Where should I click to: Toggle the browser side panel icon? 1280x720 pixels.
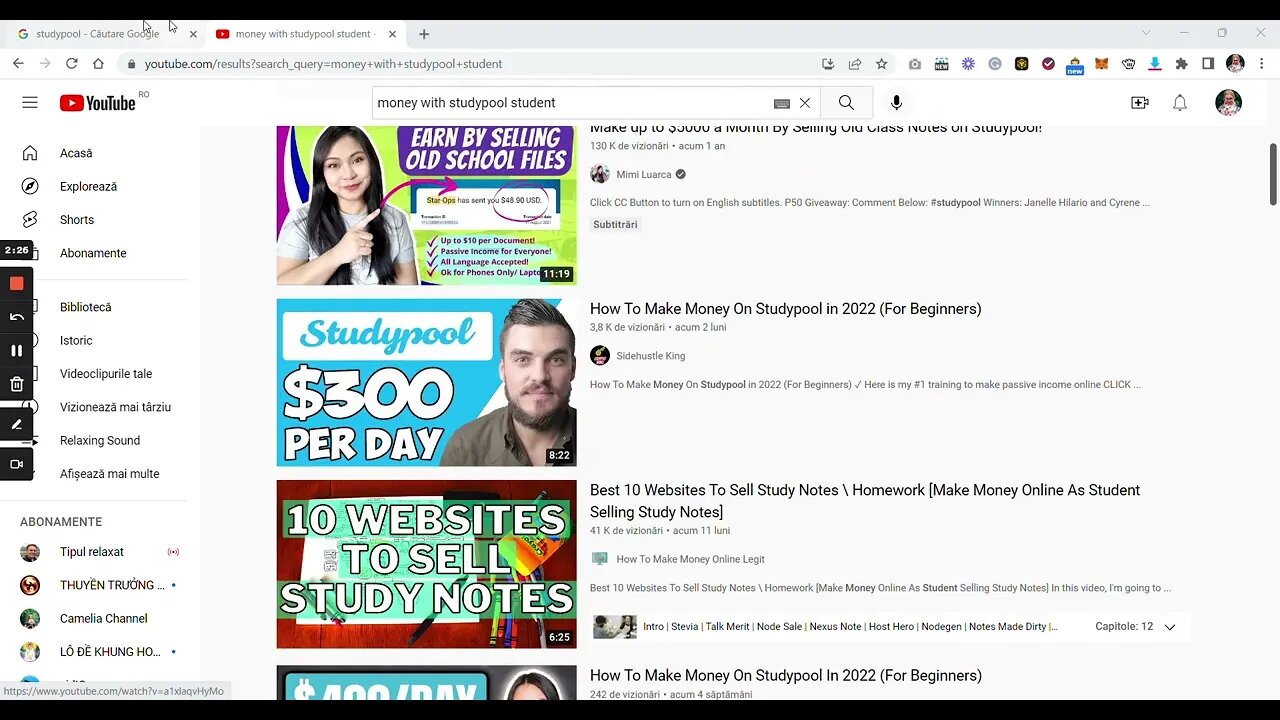coord(1208,63)
